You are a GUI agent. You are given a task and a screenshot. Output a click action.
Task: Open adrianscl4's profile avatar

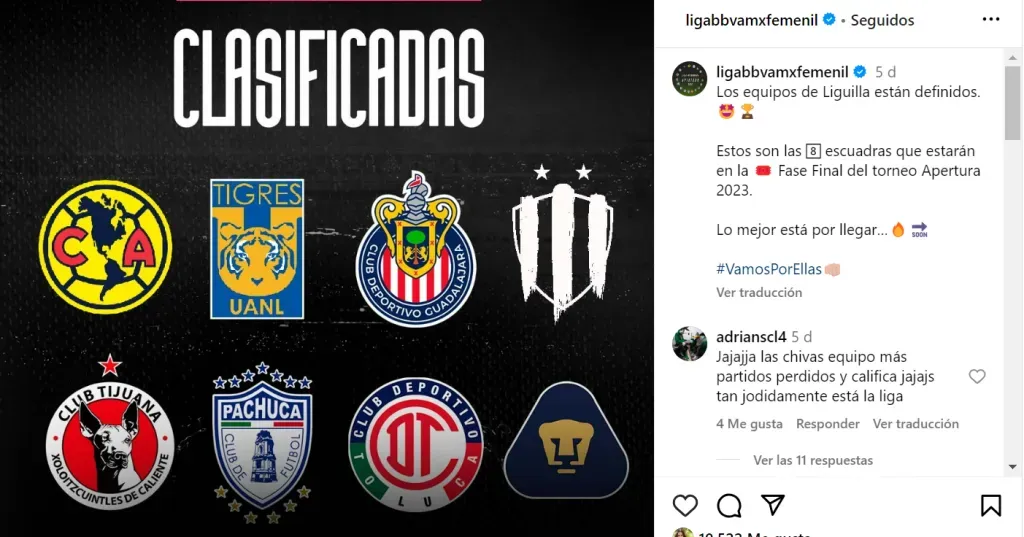click(x=690, y=344)
